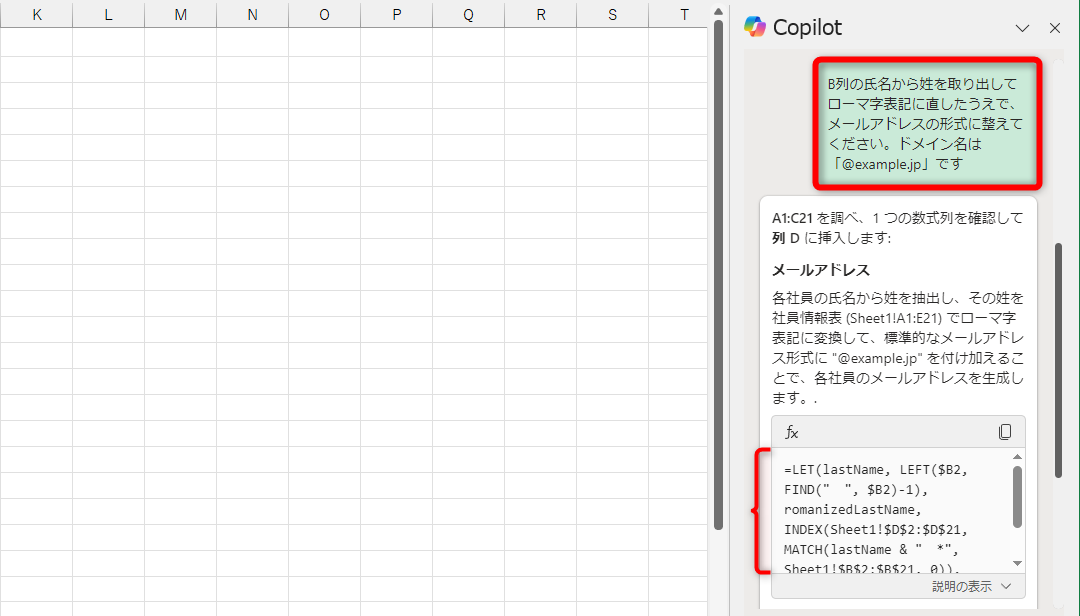1080x616 pixels.
Task: Close the Copilot pane
Action: pos(1055,28)
